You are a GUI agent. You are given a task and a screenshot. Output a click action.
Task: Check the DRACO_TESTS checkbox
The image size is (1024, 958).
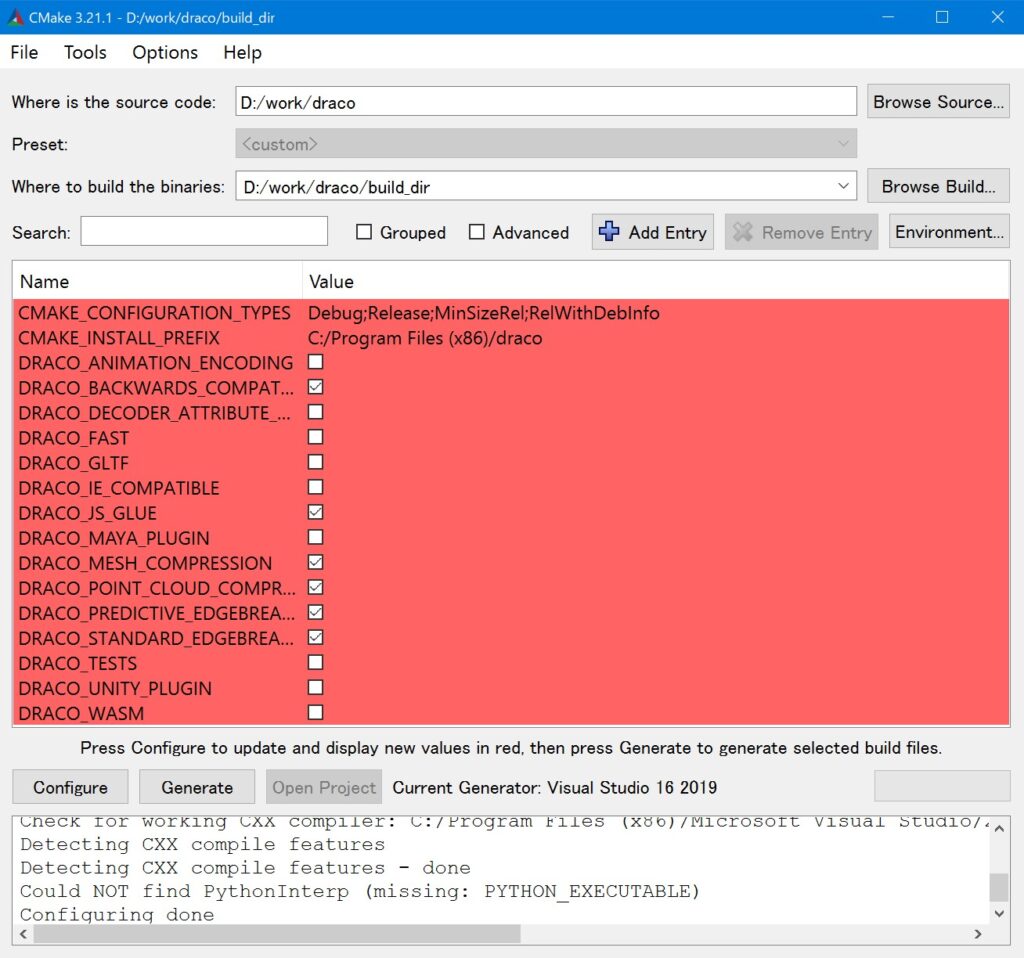click(315, 662)
